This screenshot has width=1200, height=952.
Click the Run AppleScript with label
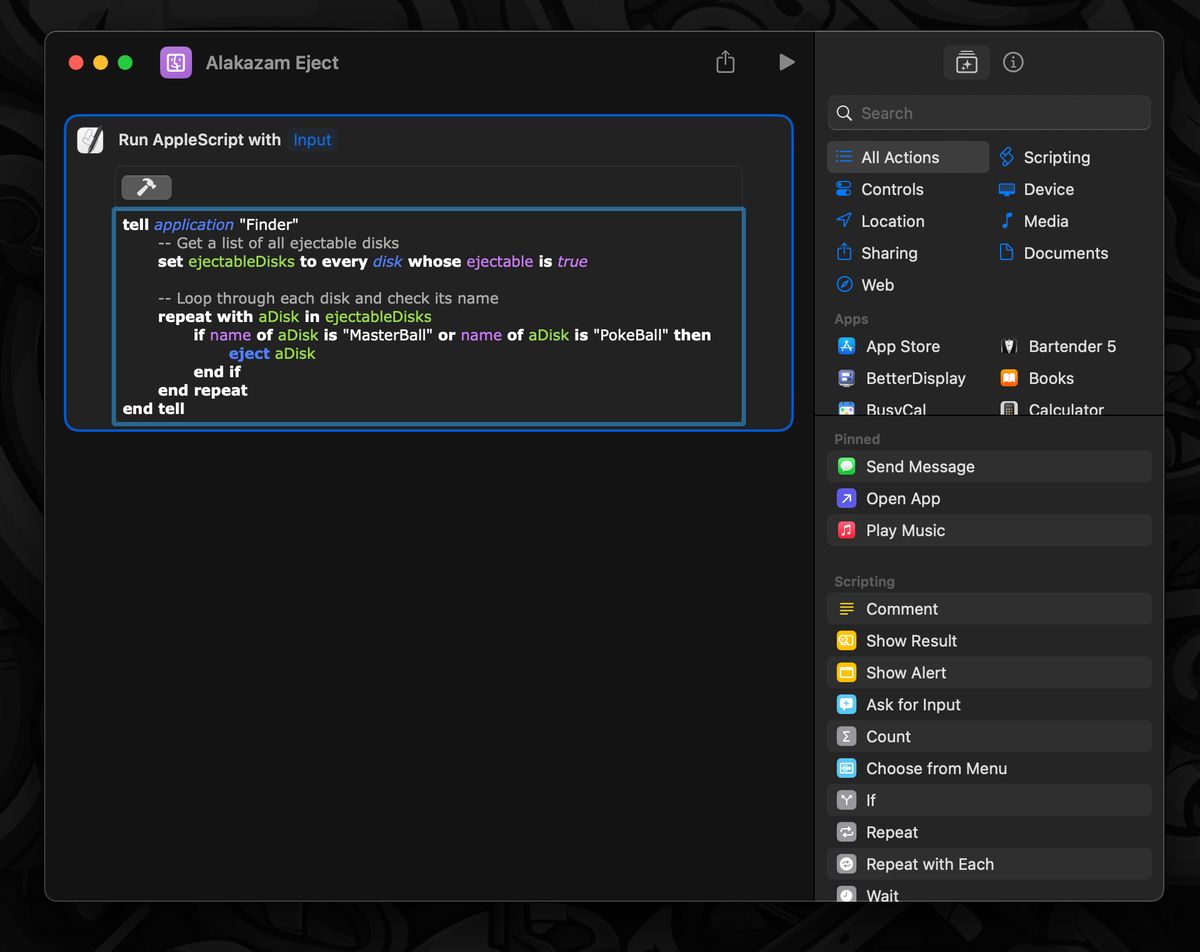199,140
